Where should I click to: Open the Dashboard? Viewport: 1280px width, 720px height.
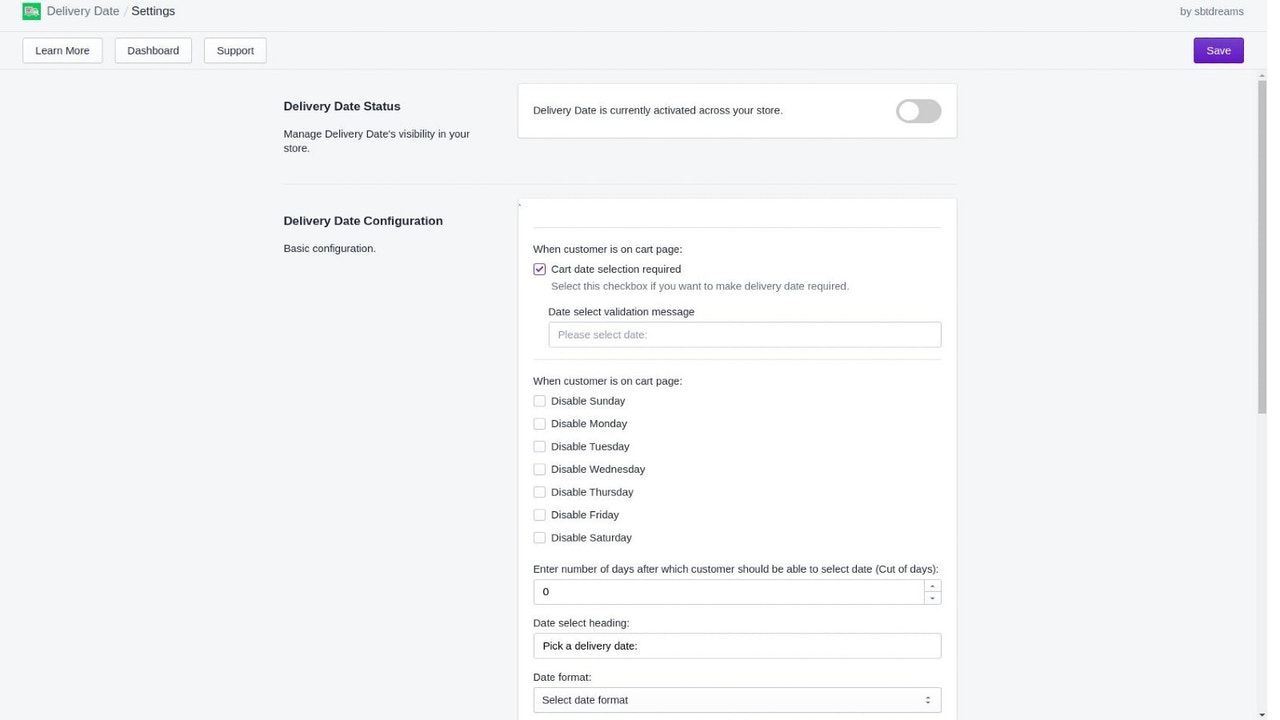point(152,50)
